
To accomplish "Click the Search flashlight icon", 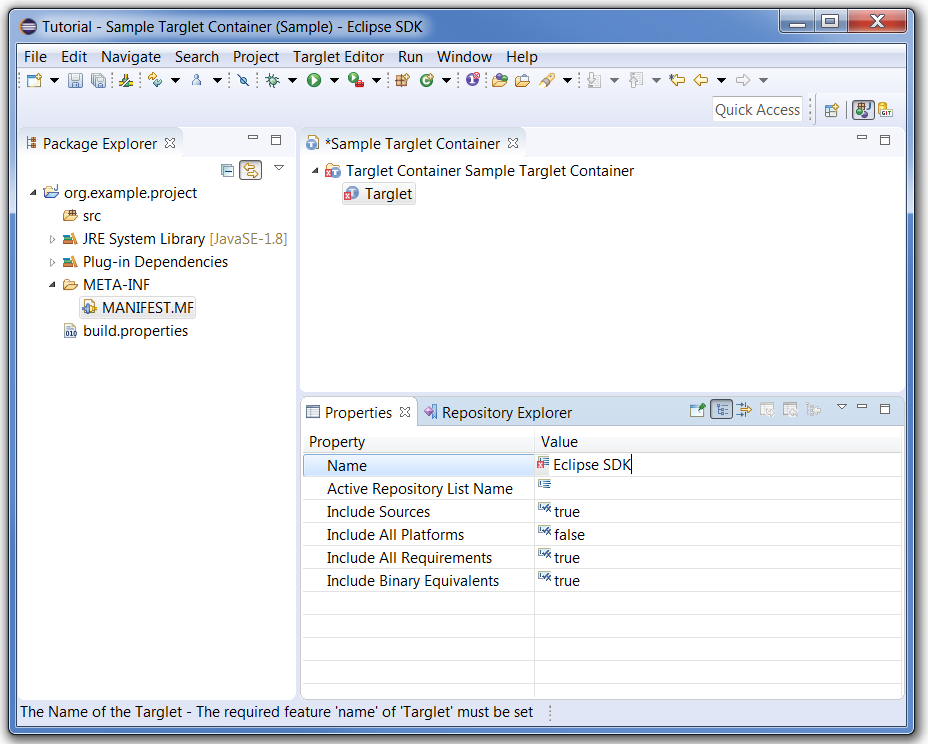I will 547,80.
